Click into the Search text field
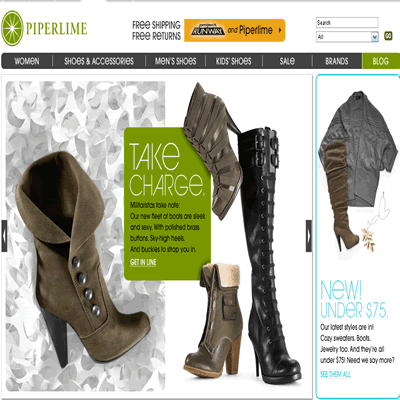This screenshot has width=400, height=400. (347, 23)
